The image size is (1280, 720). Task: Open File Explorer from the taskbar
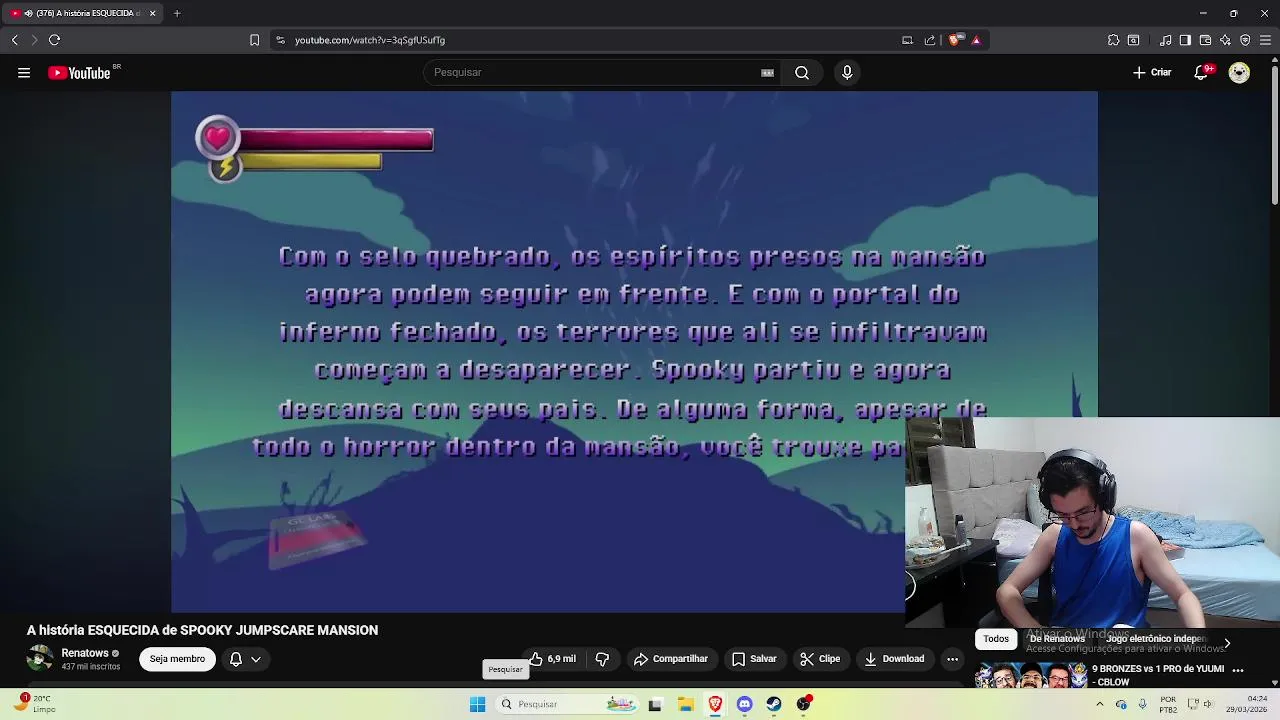[x=685, y=704]
